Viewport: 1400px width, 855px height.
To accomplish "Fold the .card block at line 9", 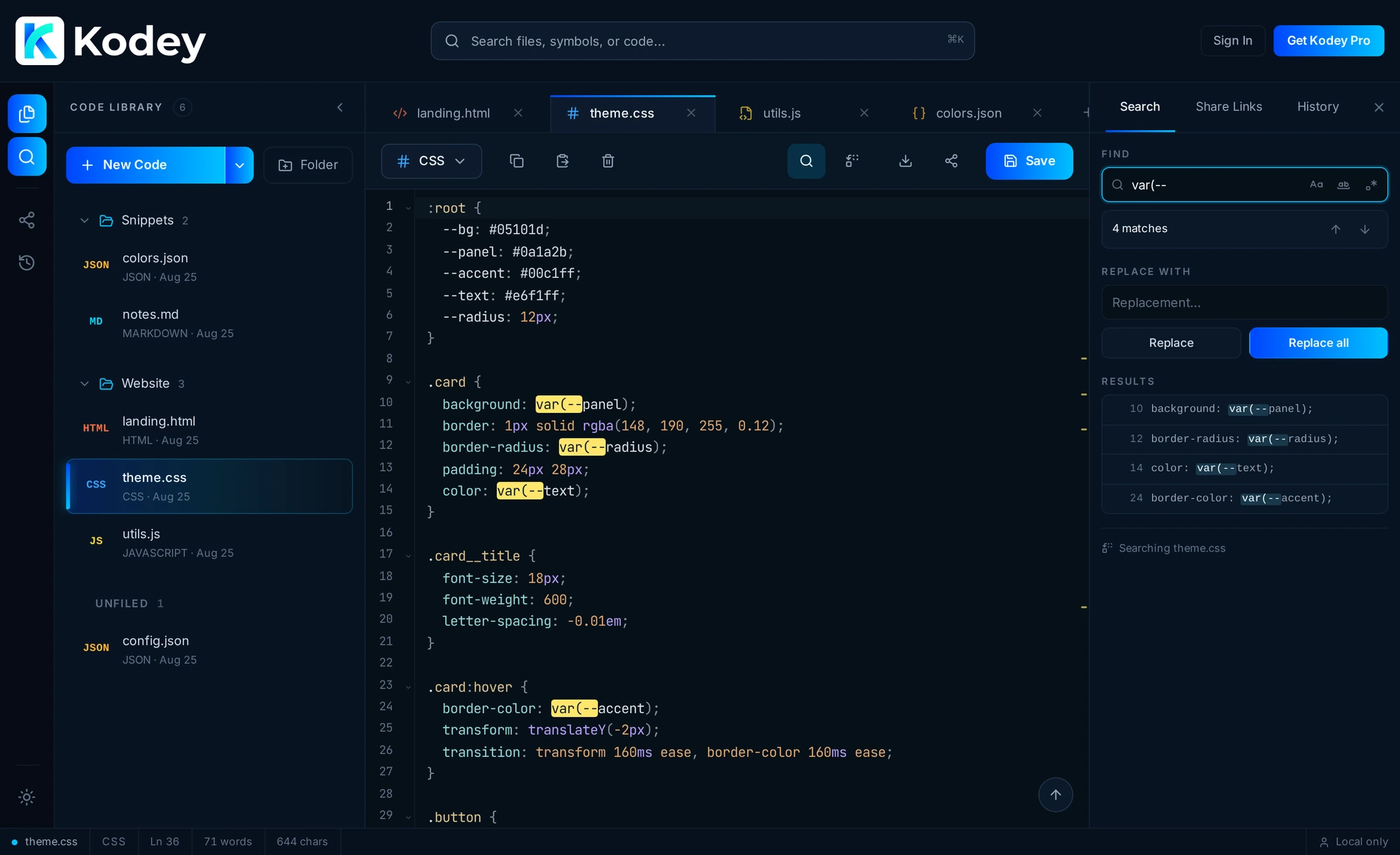I will [408, 382].
